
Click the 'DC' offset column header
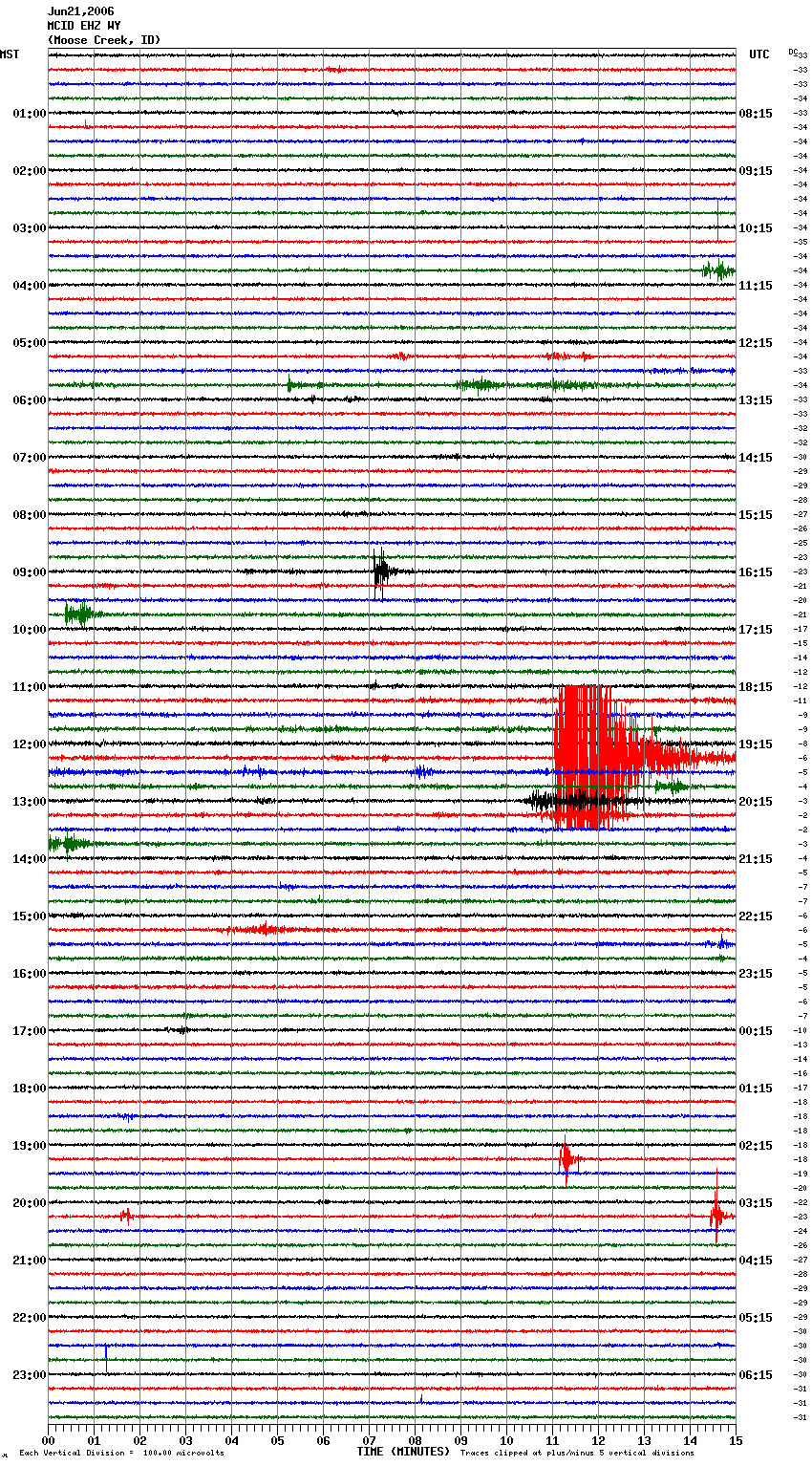[x=792, y=52]
